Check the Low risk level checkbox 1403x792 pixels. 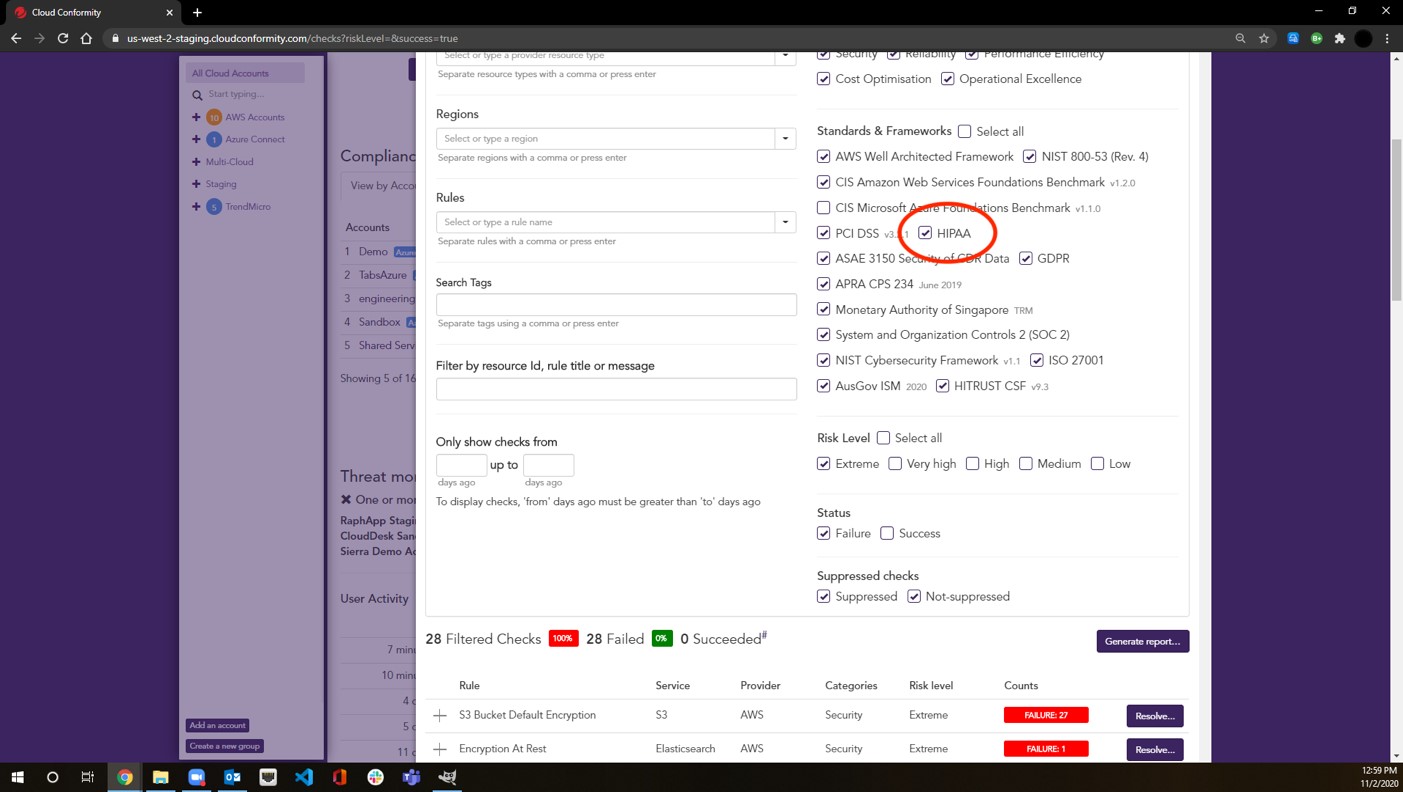(1098, 463)
